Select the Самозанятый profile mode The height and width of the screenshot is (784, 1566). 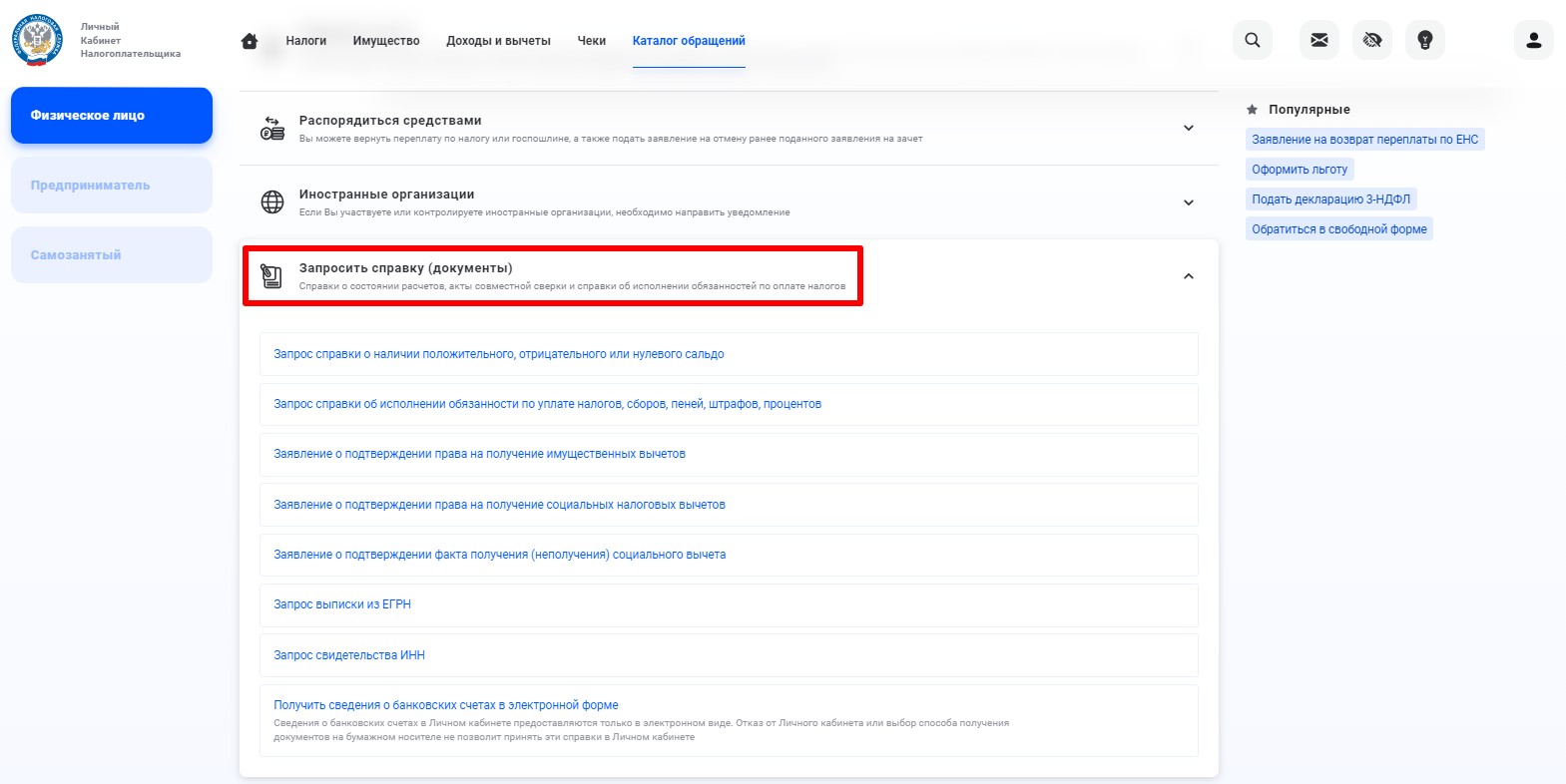[111, 254]
